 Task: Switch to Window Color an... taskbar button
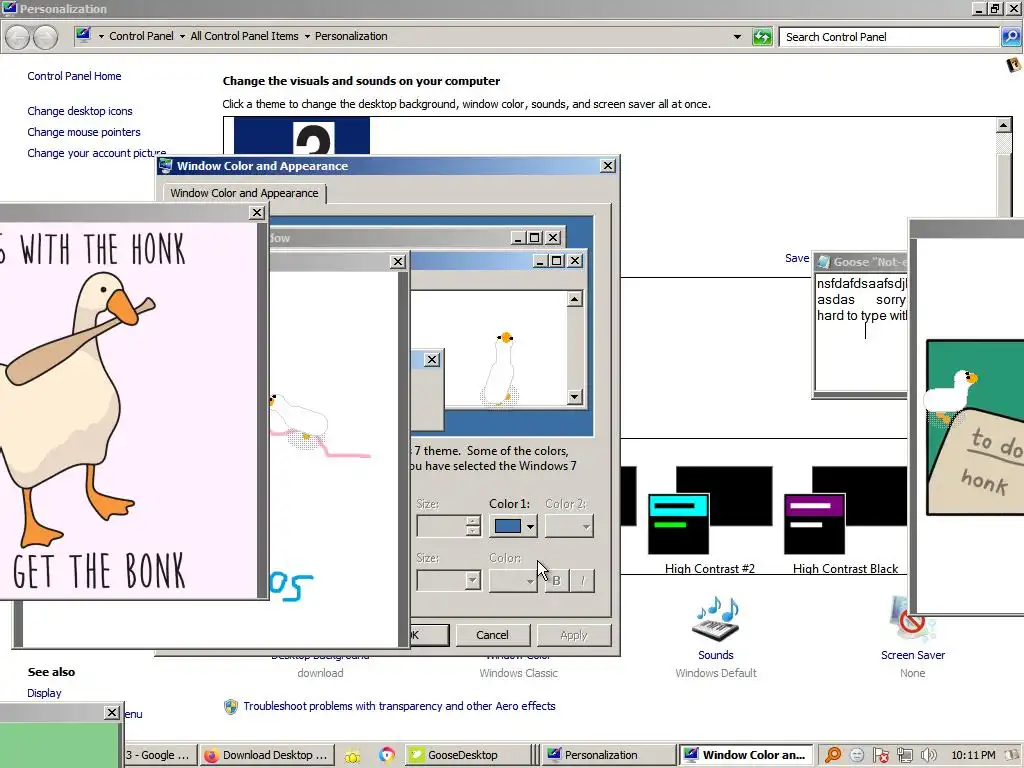point(746,755)
